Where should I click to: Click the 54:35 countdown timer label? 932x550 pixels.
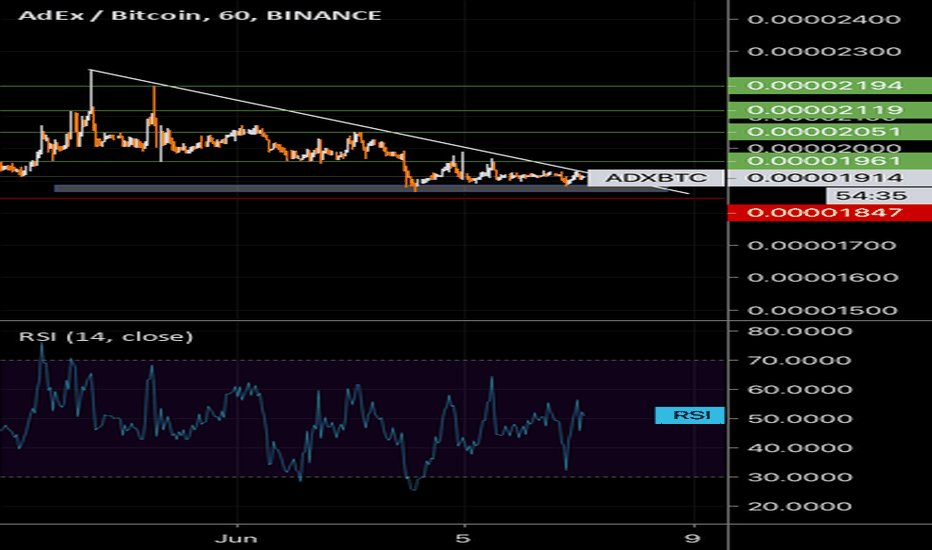[879, 196]
